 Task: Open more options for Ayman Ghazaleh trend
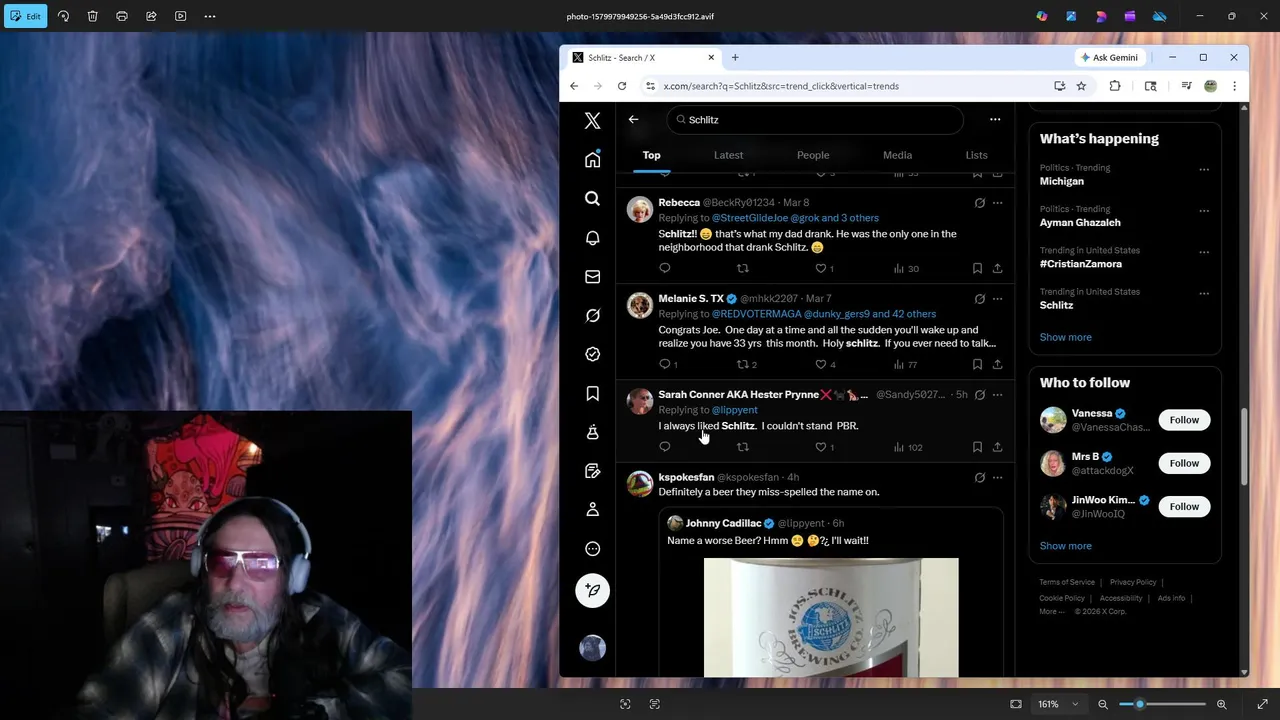[1204, 210]
